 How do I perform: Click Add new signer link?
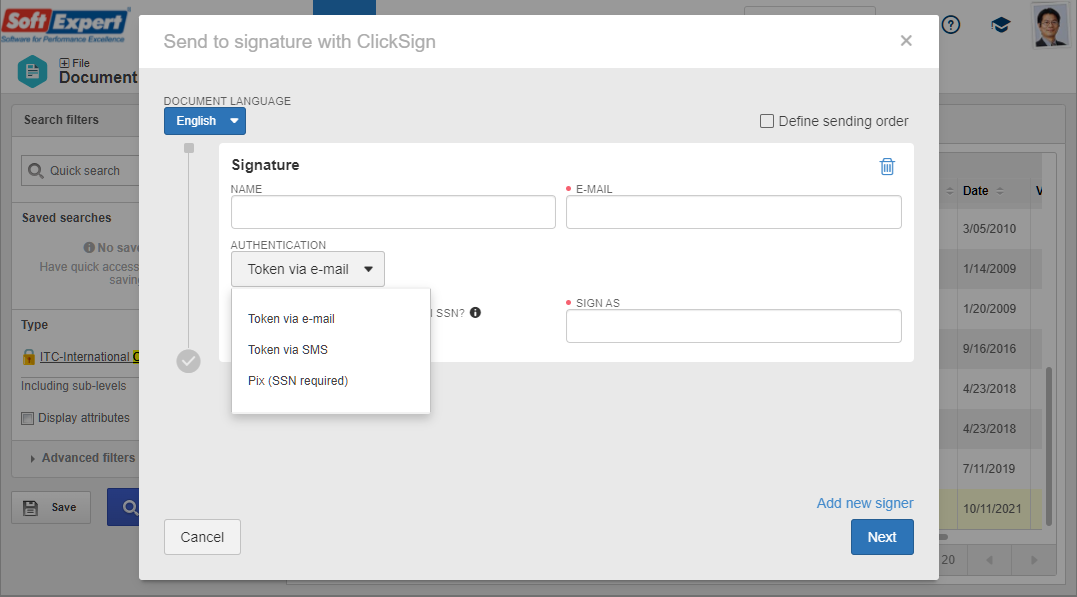(x=865, y=503)
